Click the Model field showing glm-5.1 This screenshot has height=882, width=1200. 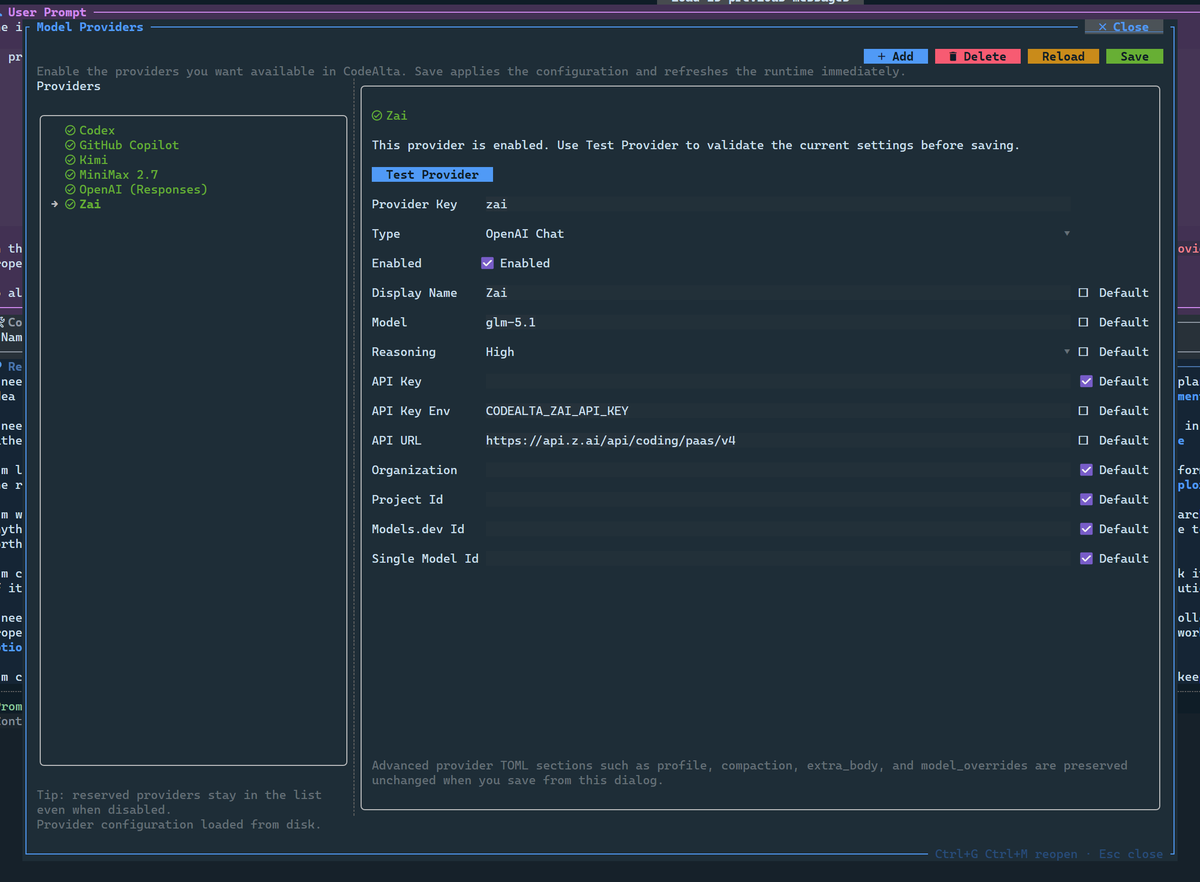(x=777, y=322)
